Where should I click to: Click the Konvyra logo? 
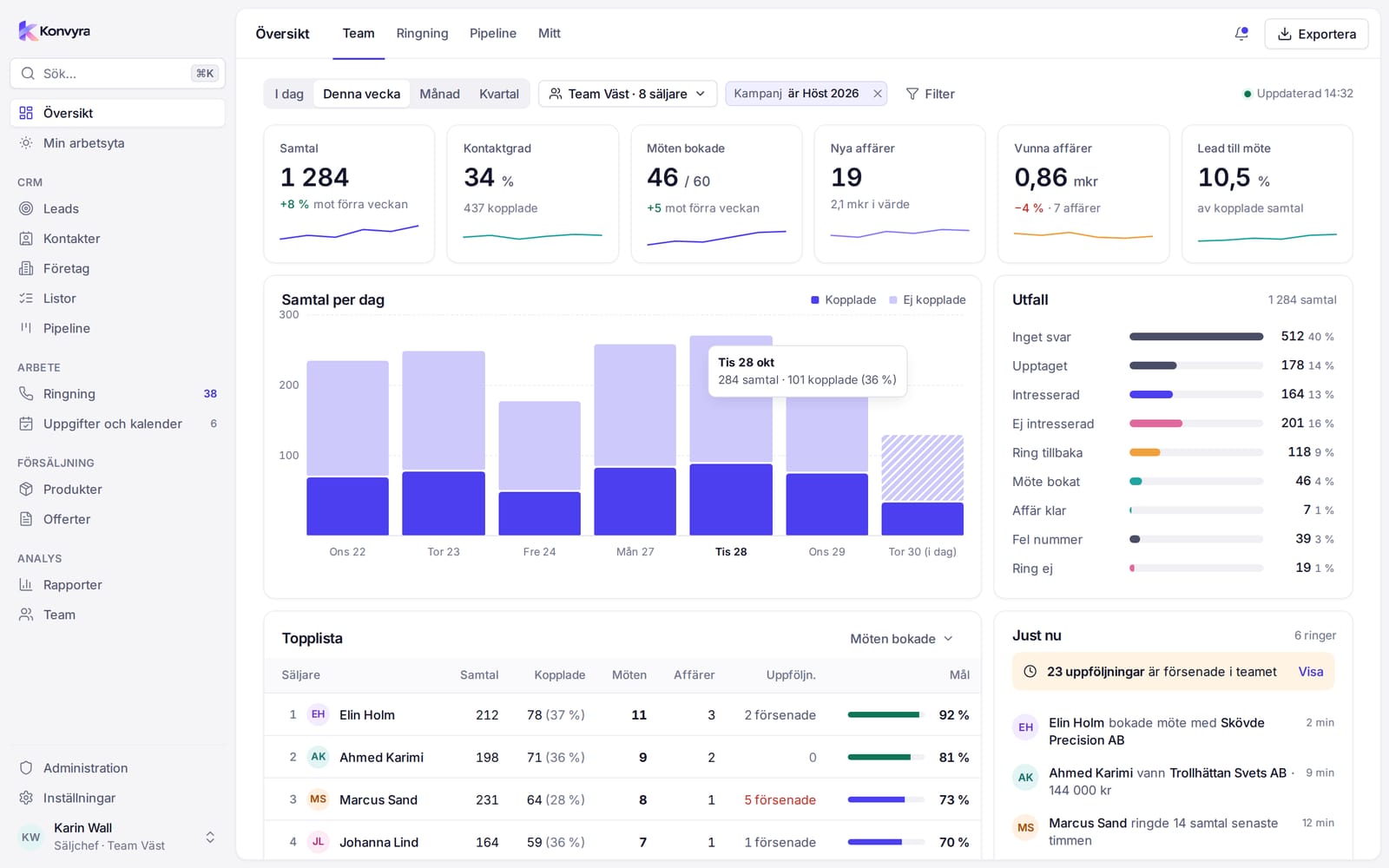54,31
